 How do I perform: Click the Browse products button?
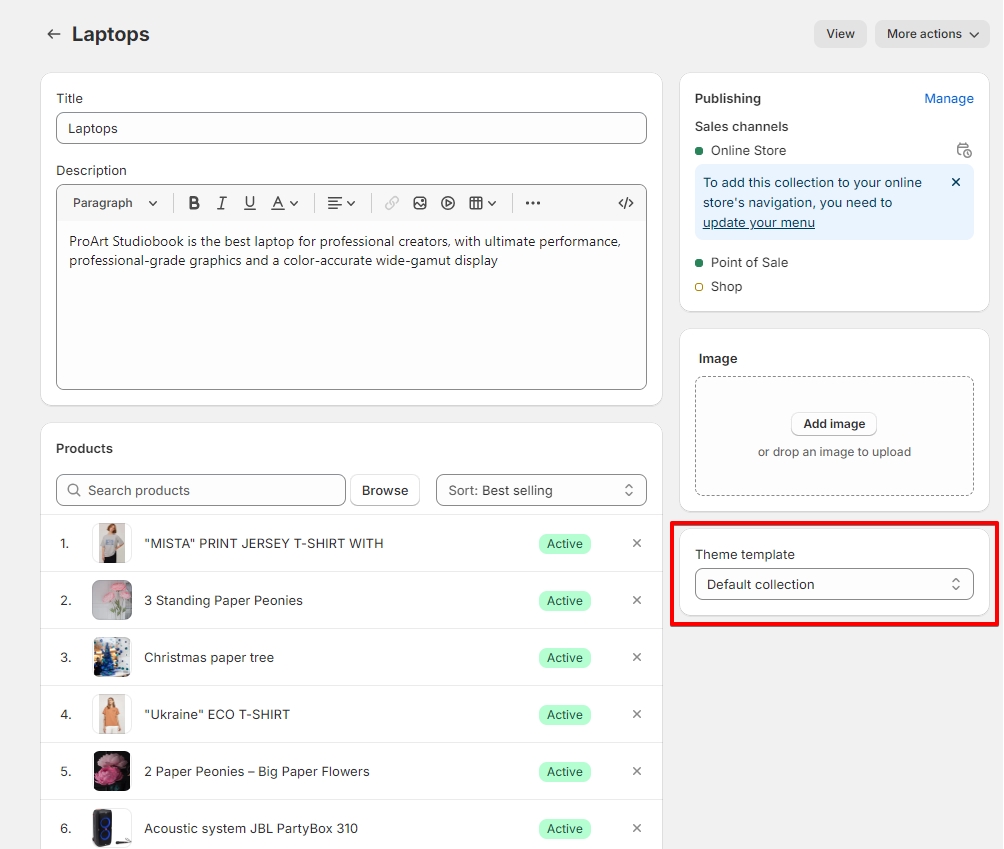385,490
